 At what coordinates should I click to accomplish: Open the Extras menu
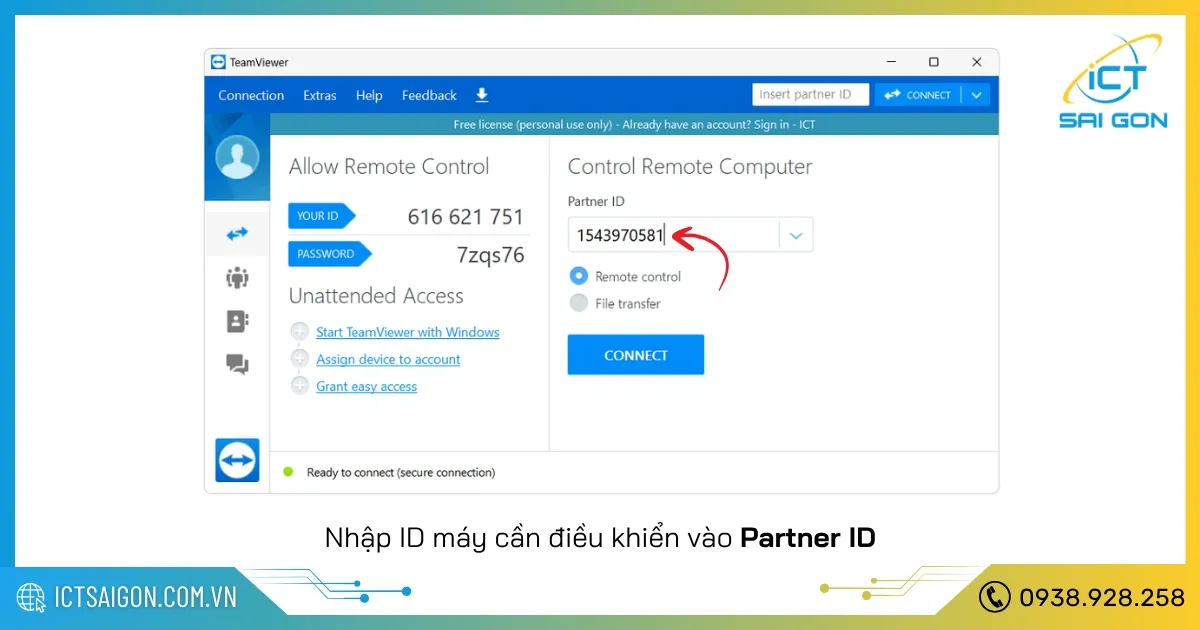319,95
